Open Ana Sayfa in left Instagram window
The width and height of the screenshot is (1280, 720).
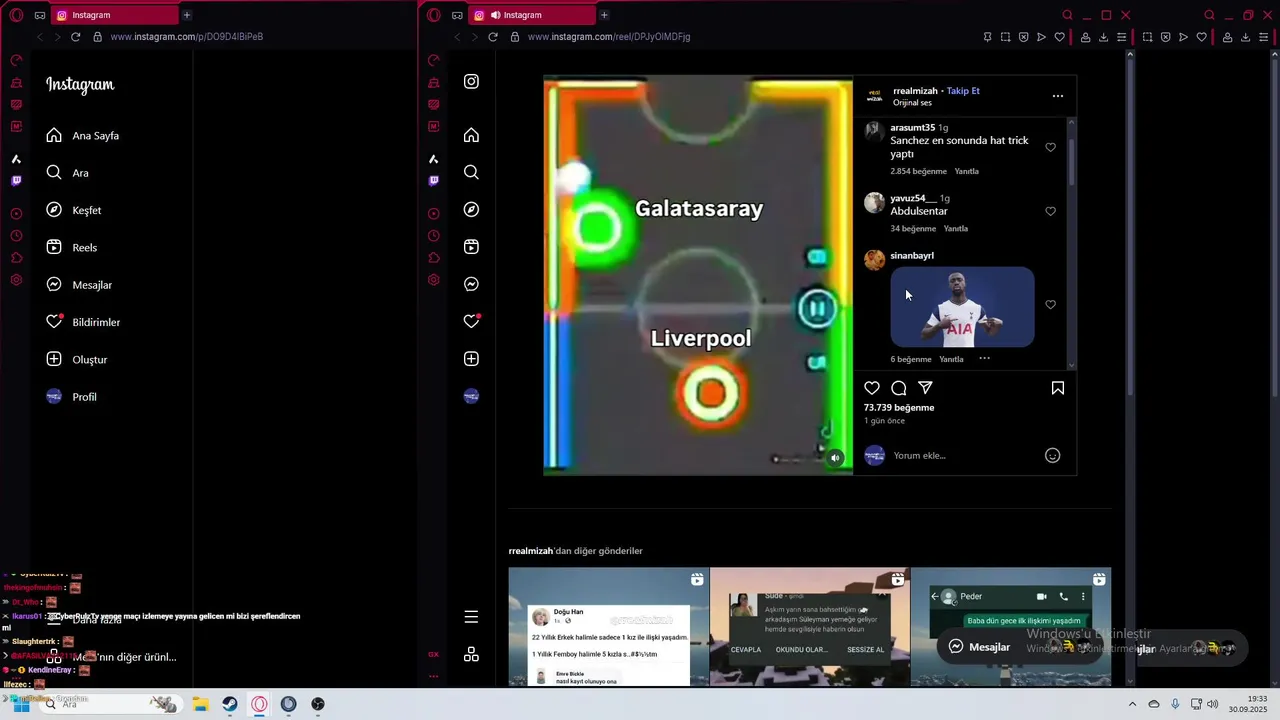(83, 135)
